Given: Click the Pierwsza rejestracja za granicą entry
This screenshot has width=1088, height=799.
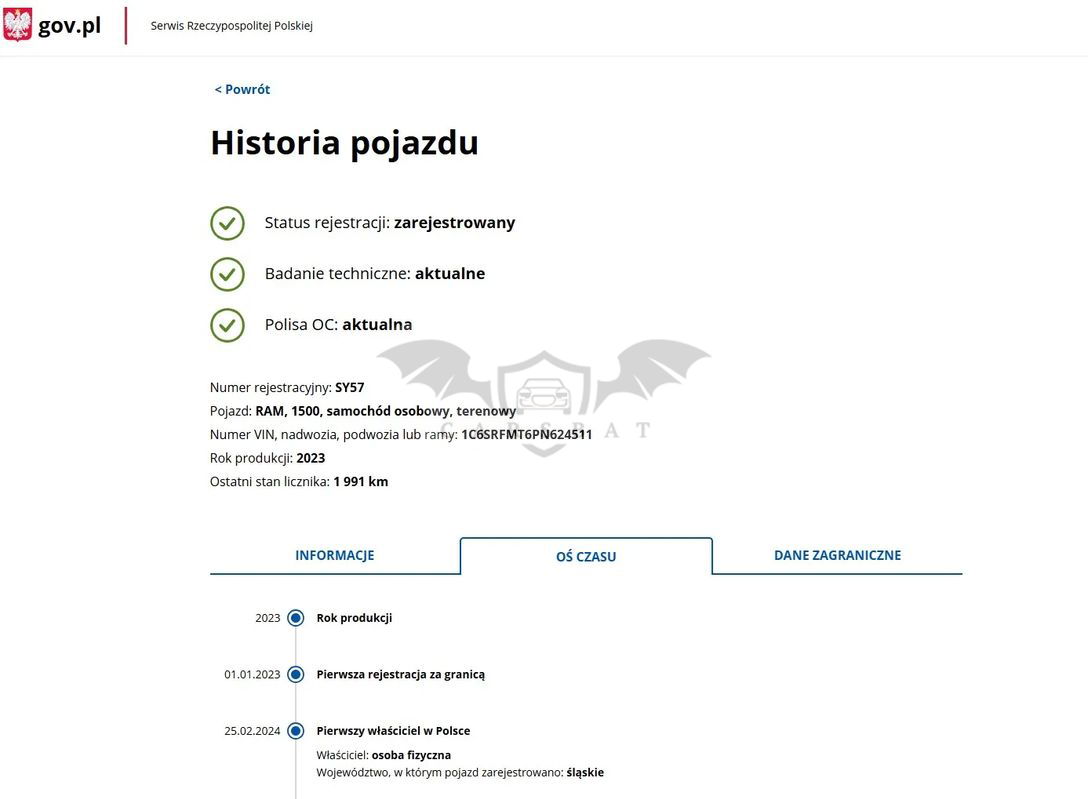Looking at the screenshot, I should [x=400, y=675].
